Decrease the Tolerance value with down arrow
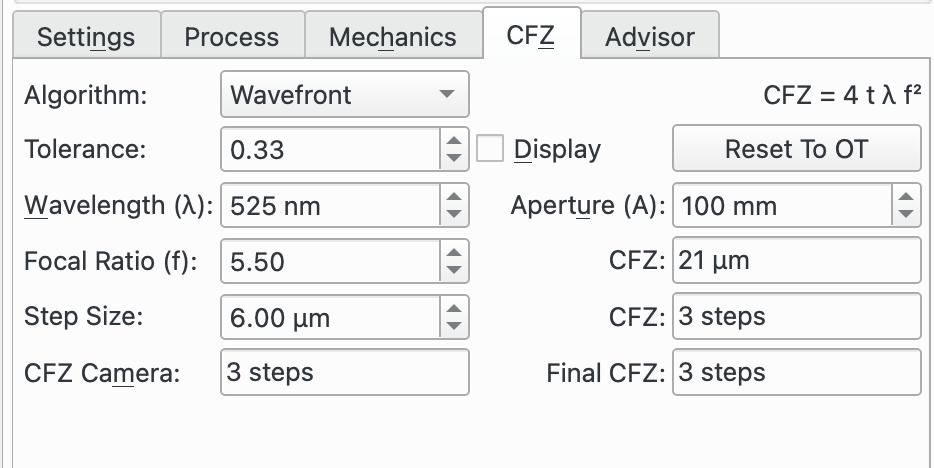934x468 pixels. [x=454, y=158]
